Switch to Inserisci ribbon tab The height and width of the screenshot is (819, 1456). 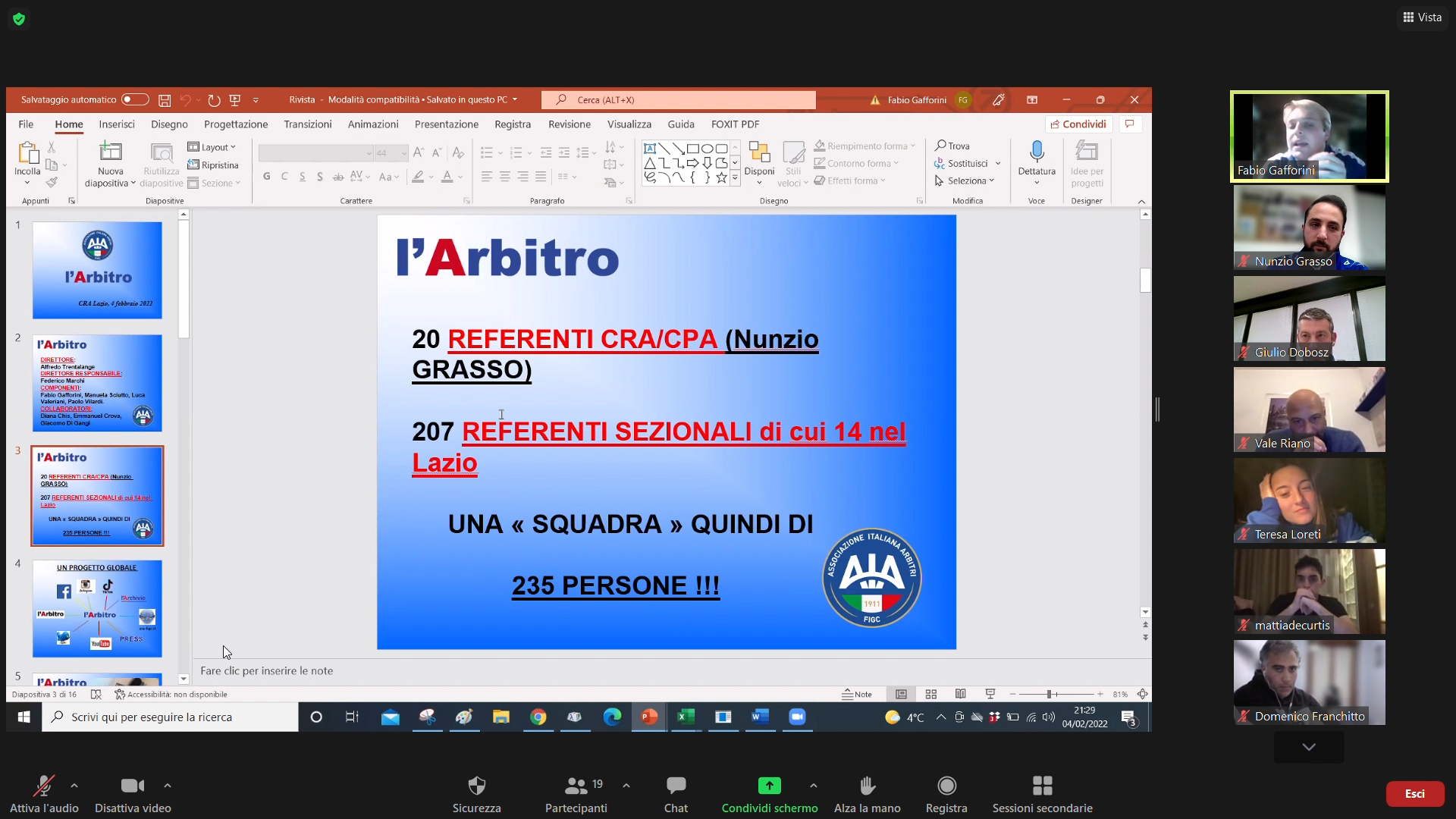click(117, 124)
